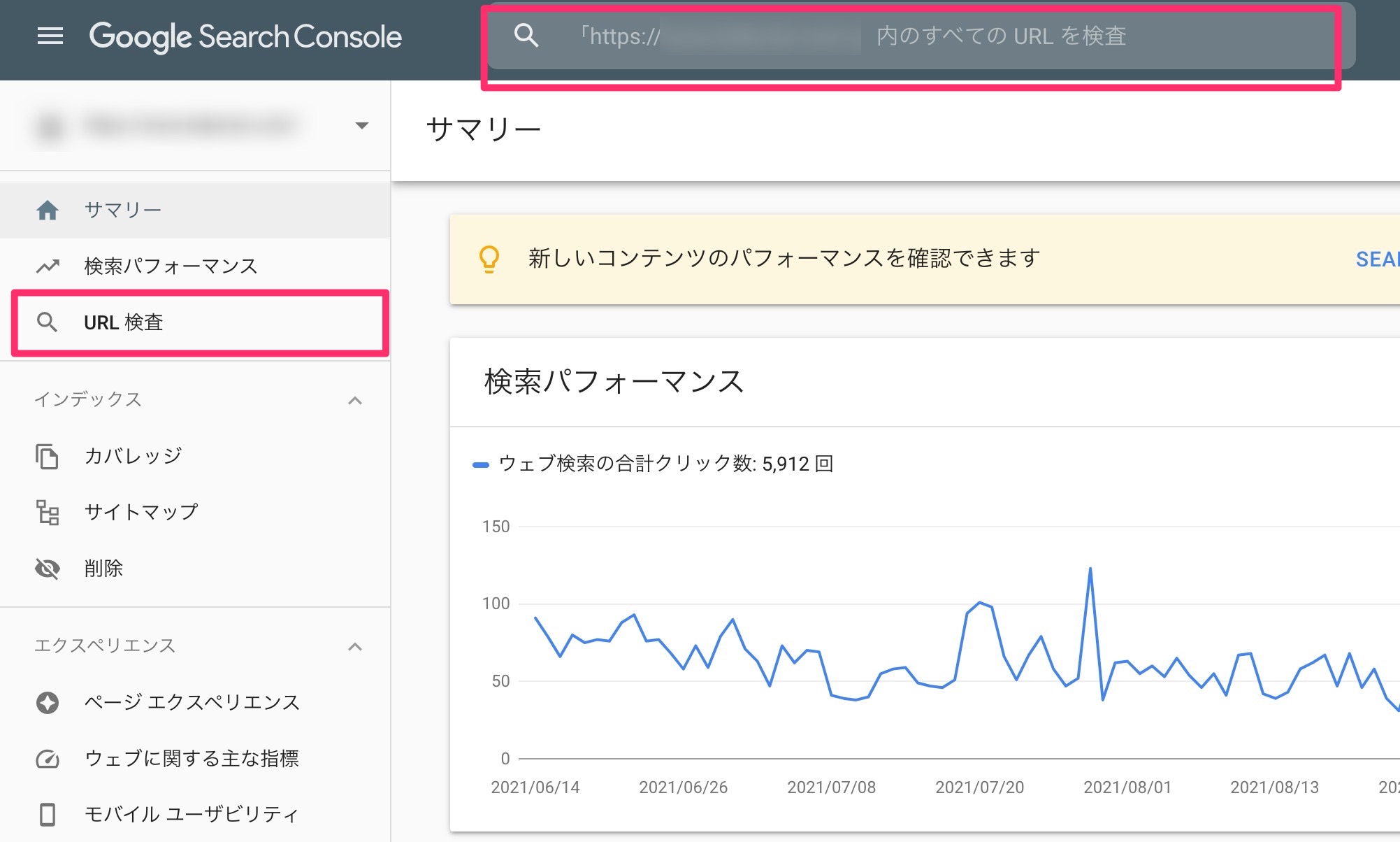Click the total web clicks legend 5,912 回
Image resolution: width=1400 pixels, height=842 pixels.
point(666,464)
